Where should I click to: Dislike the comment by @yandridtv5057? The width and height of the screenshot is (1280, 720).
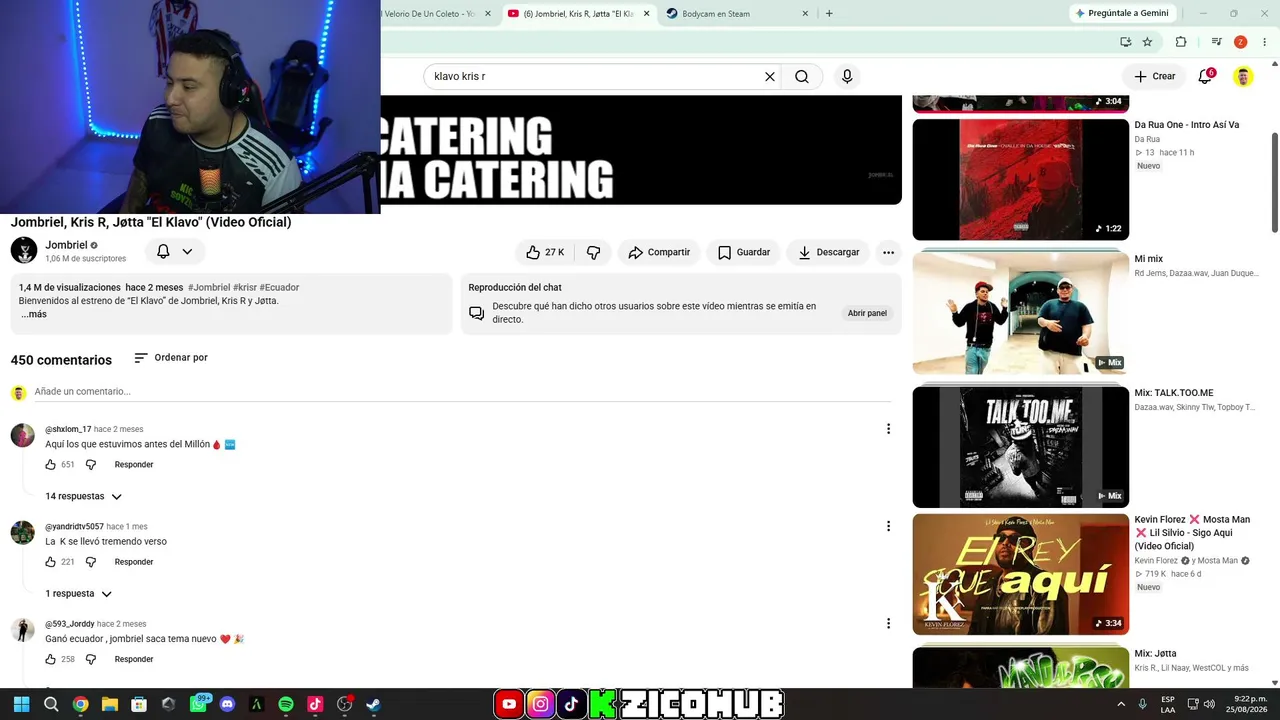tap(91, 562)
